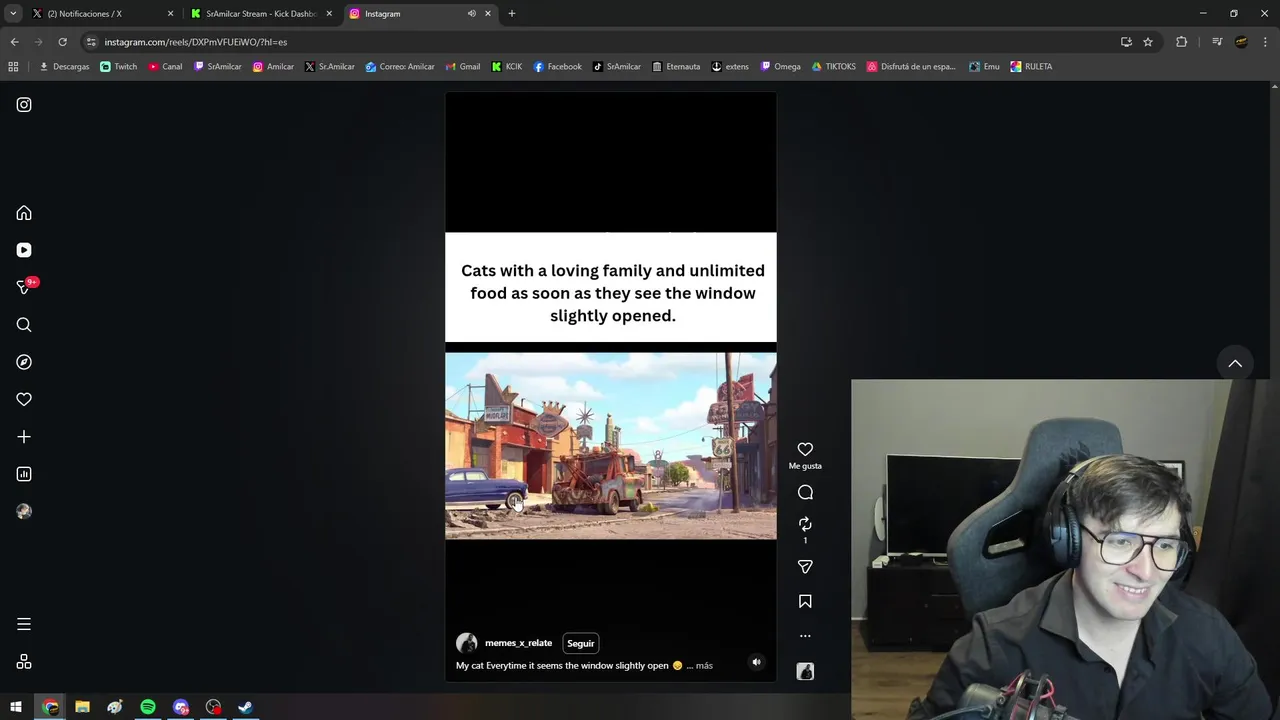The width and height of the screenshot is (1280, 720).
Task: Pause the reel video
Action: point(610,387)
